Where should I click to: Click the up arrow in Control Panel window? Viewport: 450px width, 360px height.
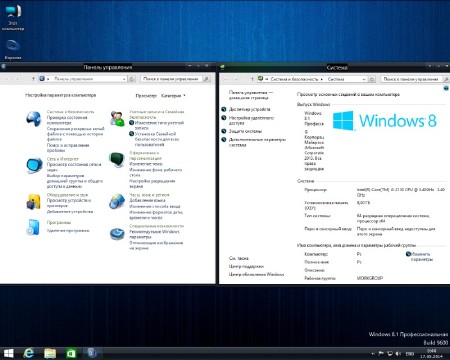[33, 79]
